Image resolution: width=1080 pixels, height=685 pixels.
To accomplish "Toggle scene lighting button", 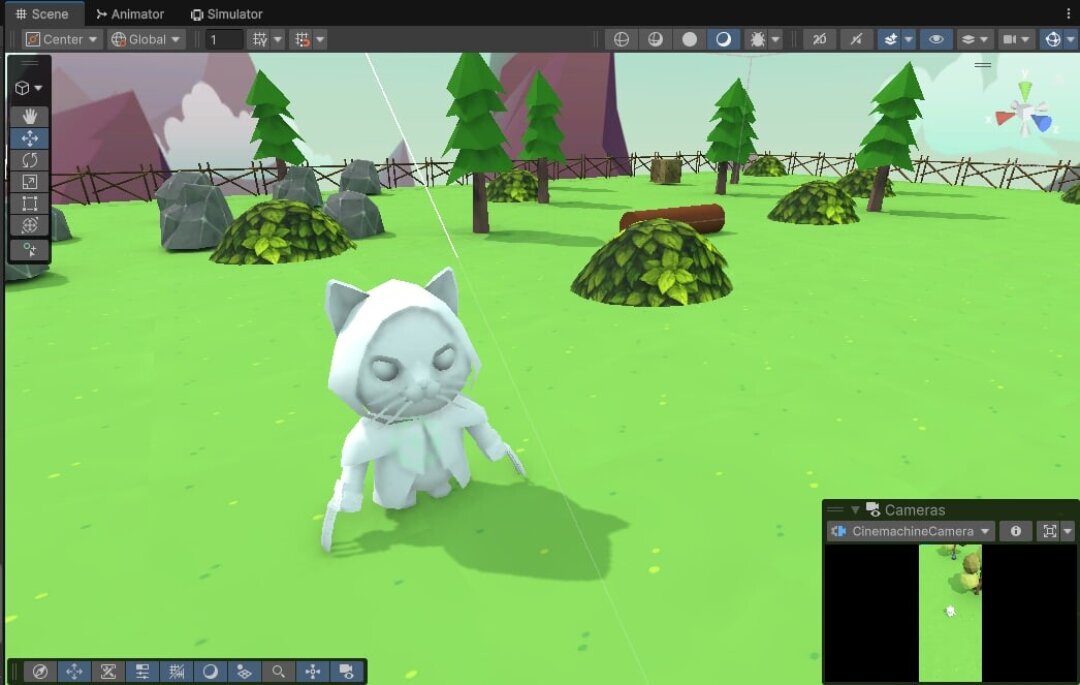I will point(855,39).
